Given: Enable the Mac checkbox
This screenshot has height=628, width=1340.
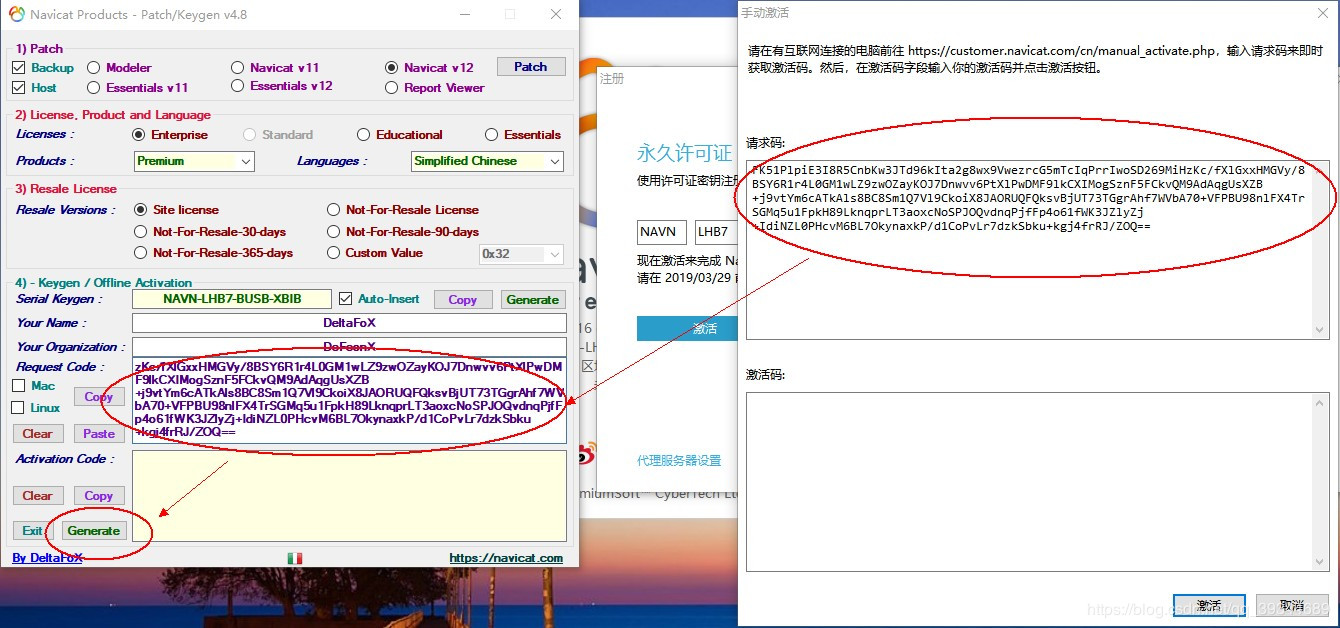Looking at the screenshot, I should click(18, 386).
